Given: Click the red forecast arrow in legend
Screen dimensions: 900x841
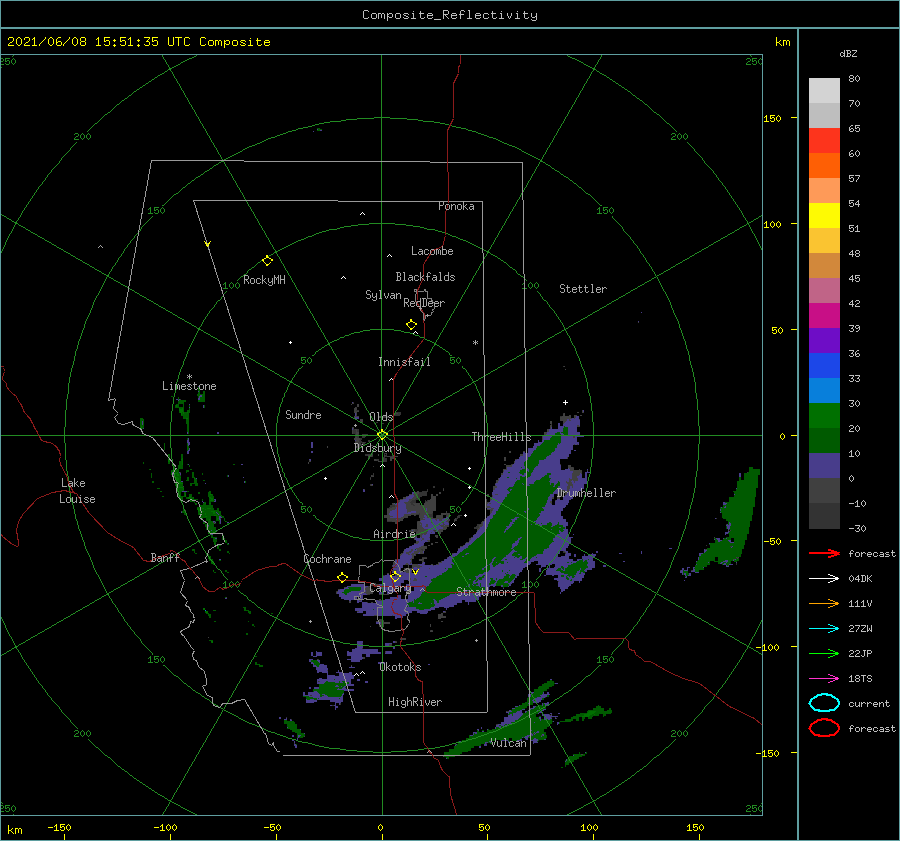Looking at the screenshot, I should point(824,553).
